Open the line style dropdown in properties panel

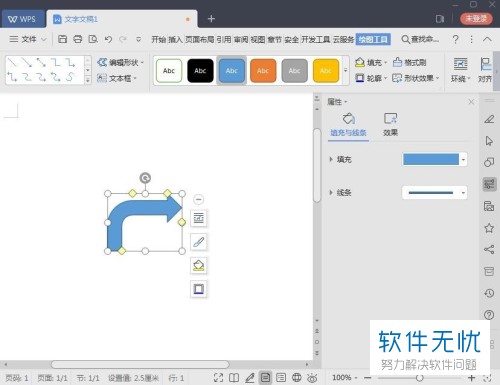[x=463, y=193]
